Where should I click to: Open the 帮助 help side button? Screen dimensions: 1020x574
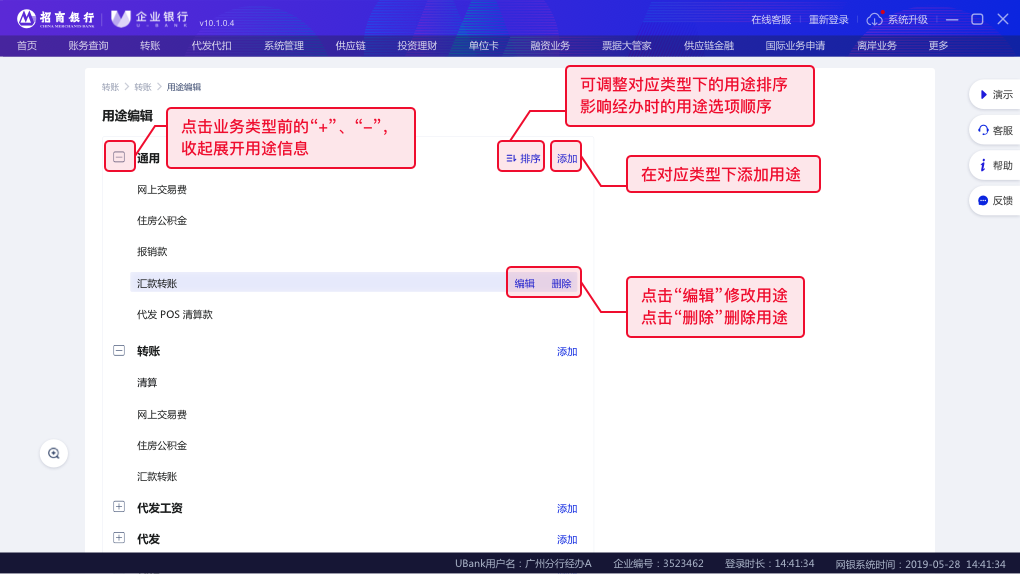994,165
